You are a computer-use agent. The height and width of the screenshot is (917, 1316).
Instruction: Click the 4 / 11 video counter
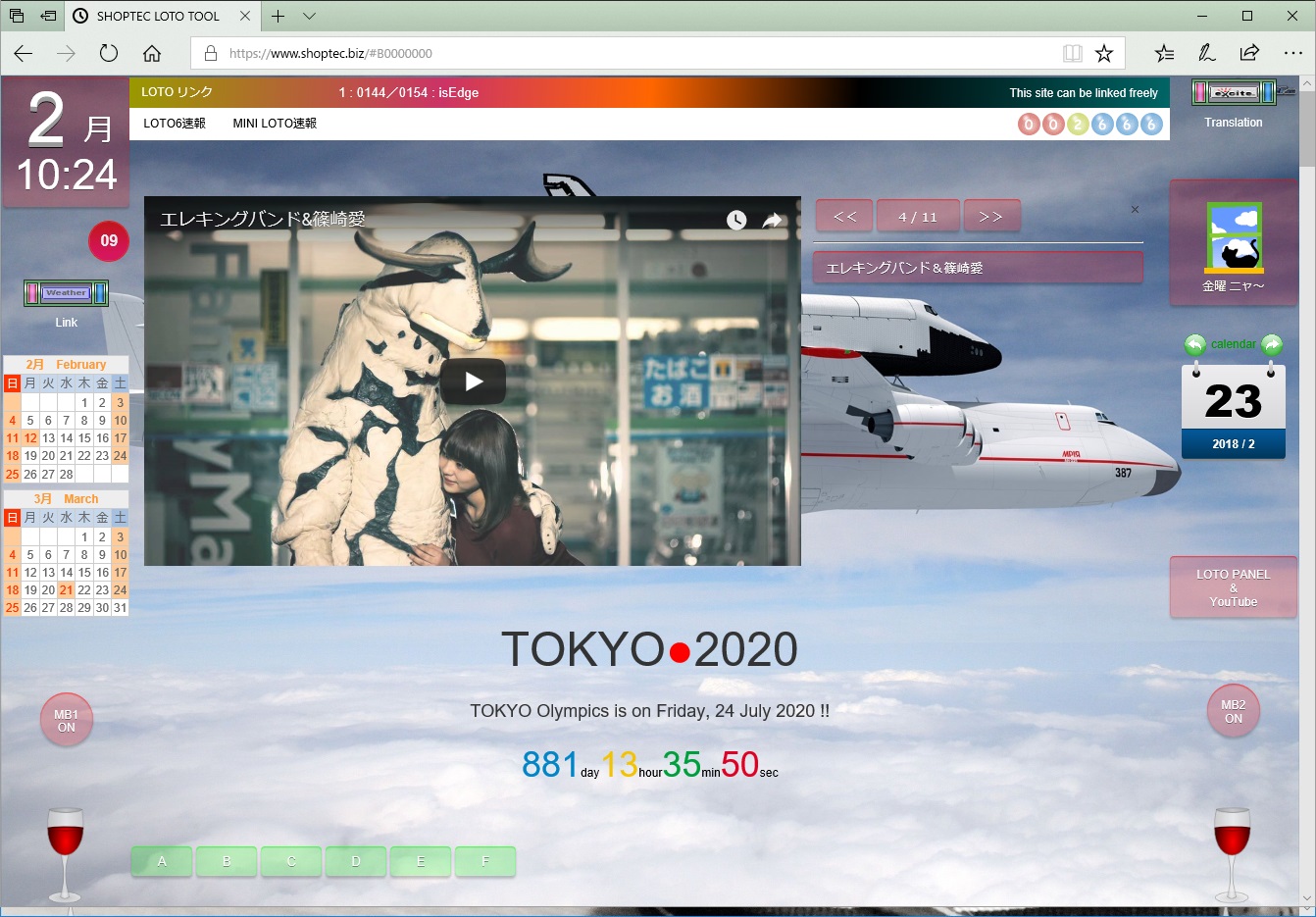918,216
